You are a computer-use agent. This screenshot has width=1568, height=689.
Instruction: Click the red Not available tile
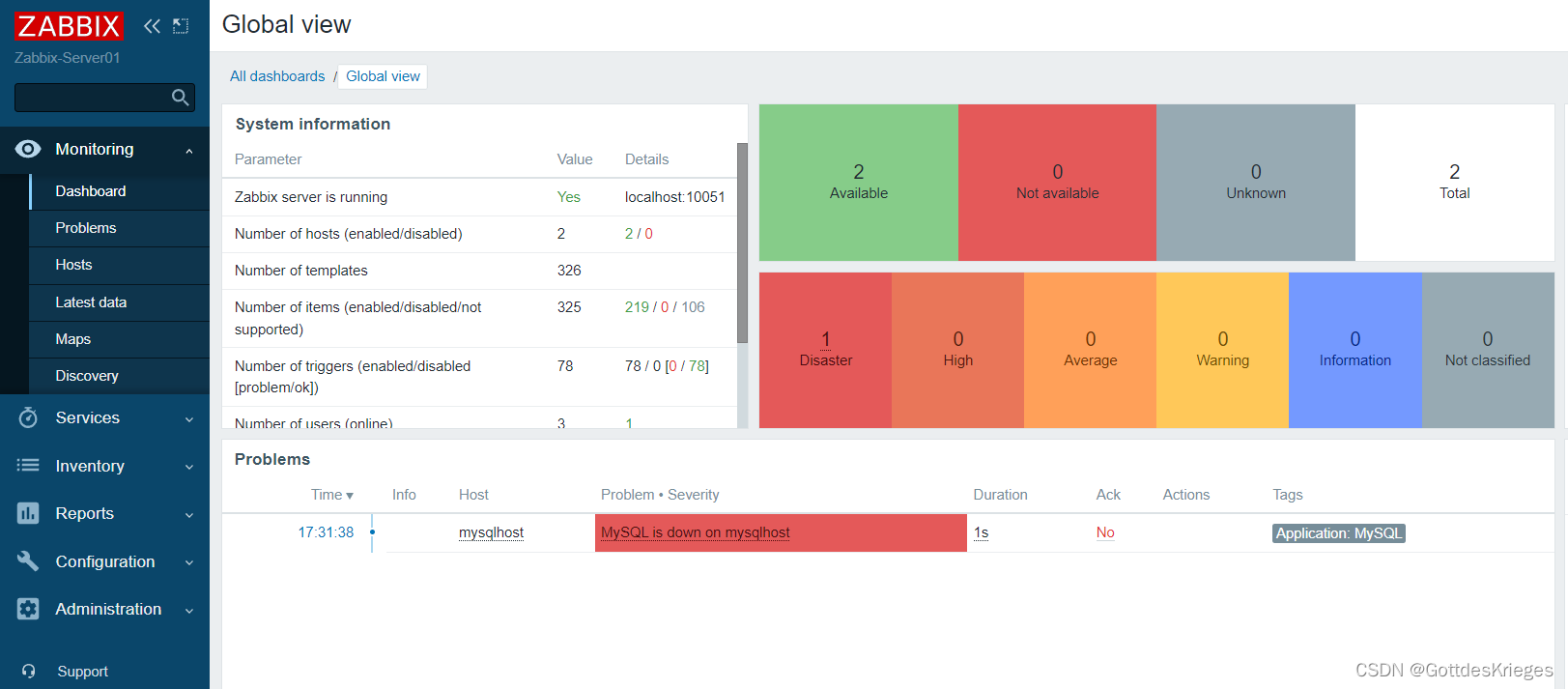pos(1057,183)
